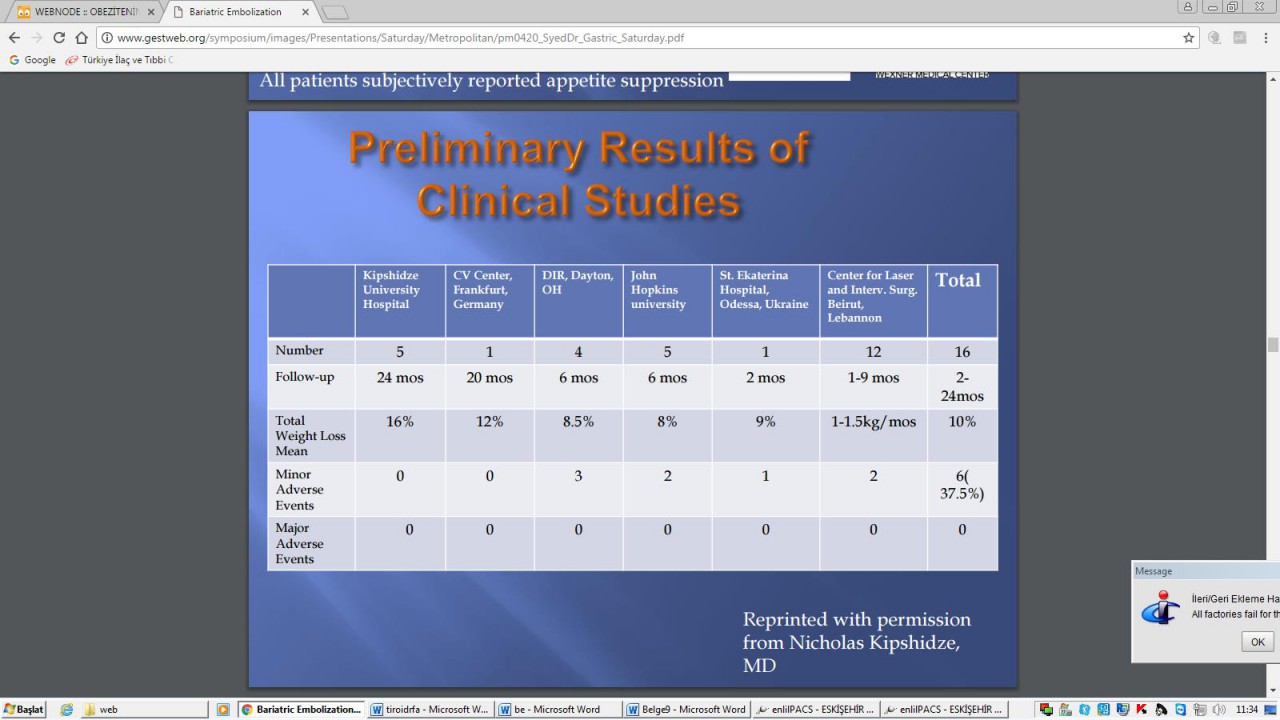Click the network computers tray icon

pyautogui.click(x=1046, y=709)
